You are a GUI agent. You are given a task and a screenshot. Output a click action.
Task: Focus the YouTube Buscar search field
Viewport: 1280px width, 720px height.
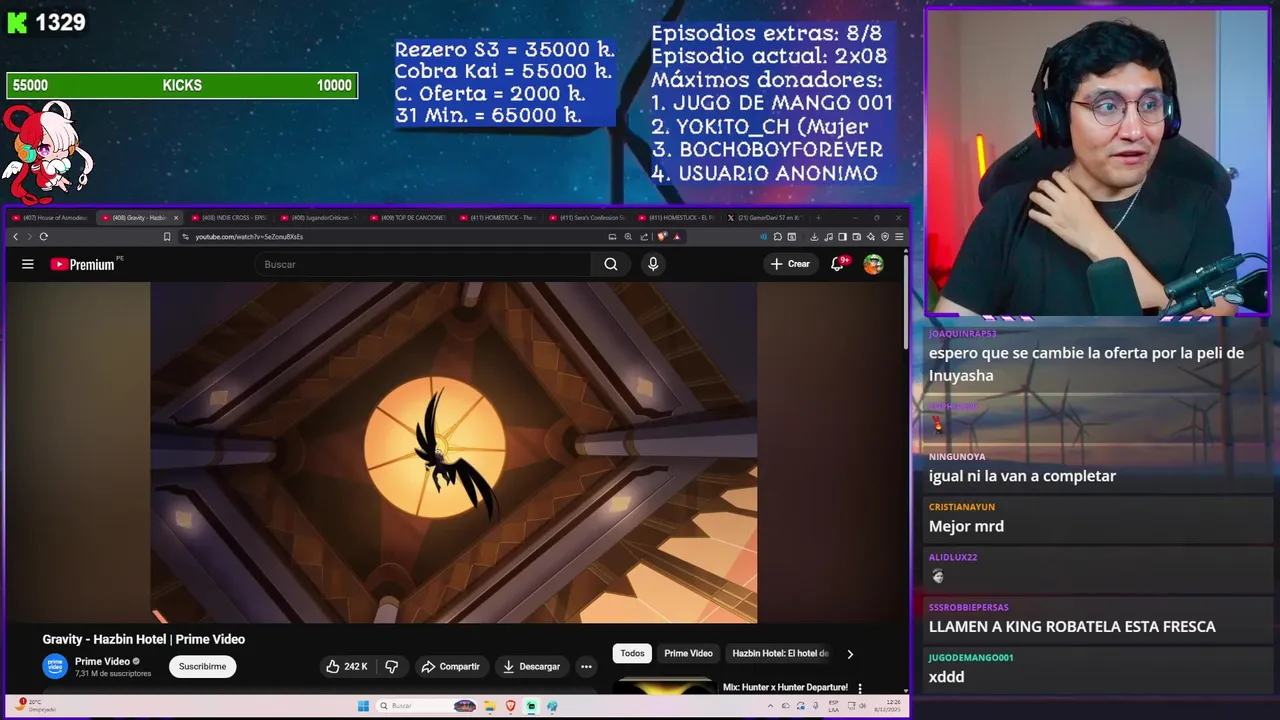pos(423,264)
